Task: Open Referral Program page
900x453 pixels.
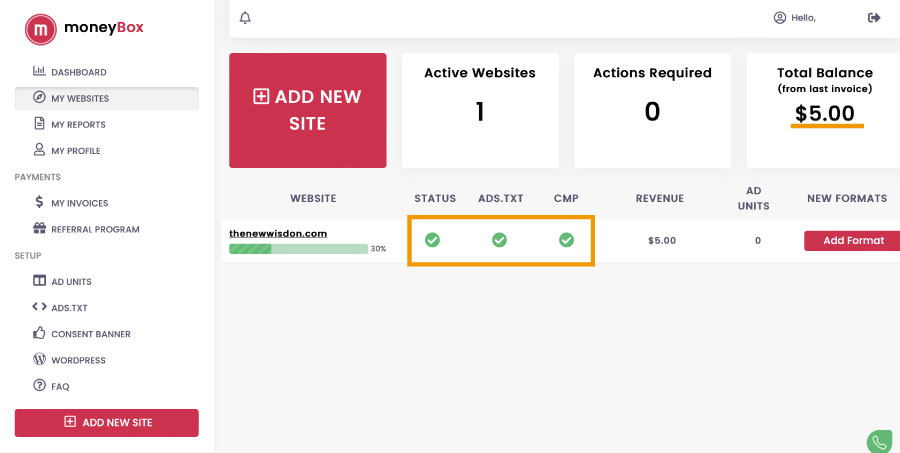Action: click(x=107, y=229)
